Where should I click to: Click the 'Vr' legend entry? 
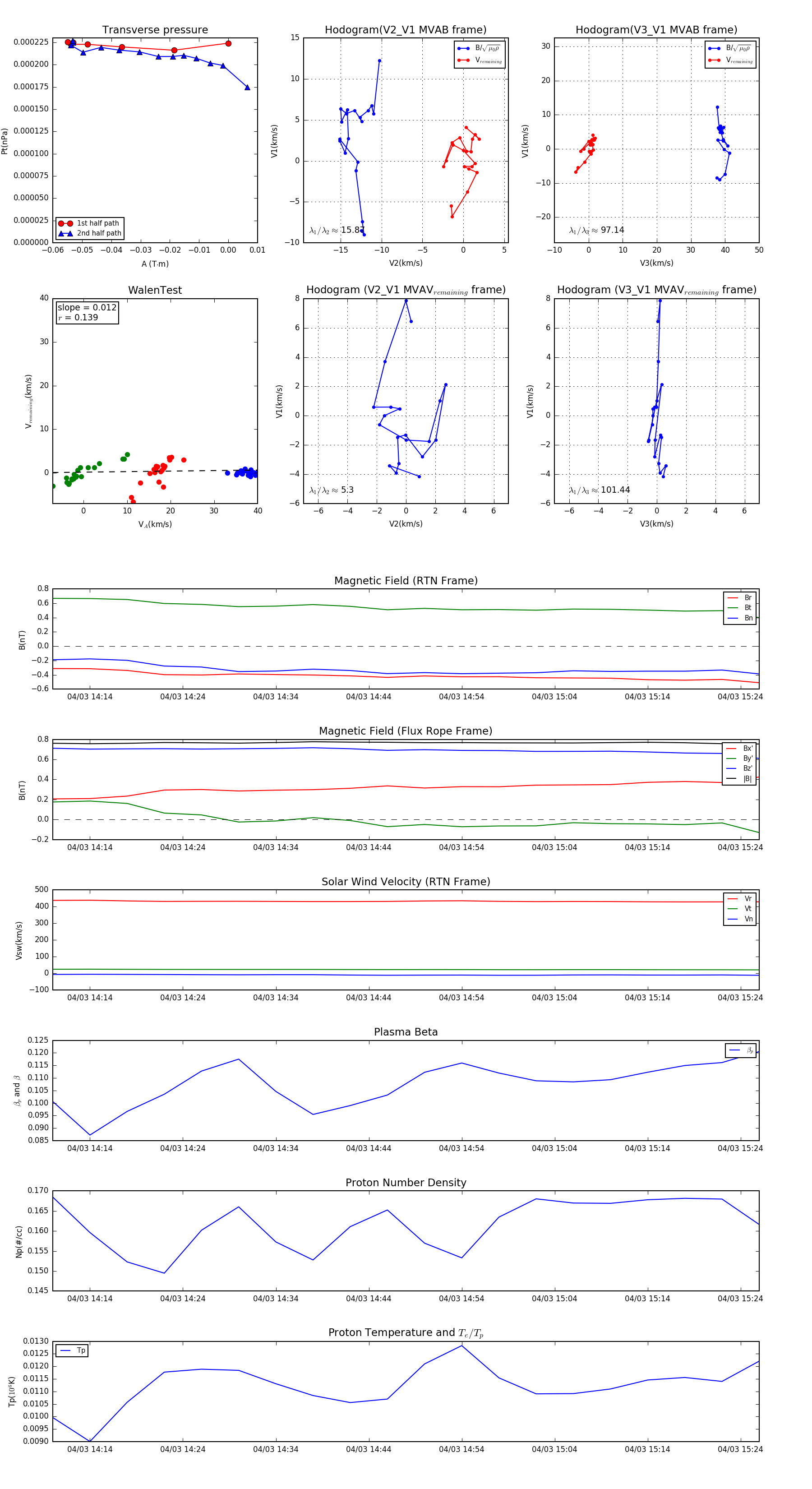click(x=740, y=899)
